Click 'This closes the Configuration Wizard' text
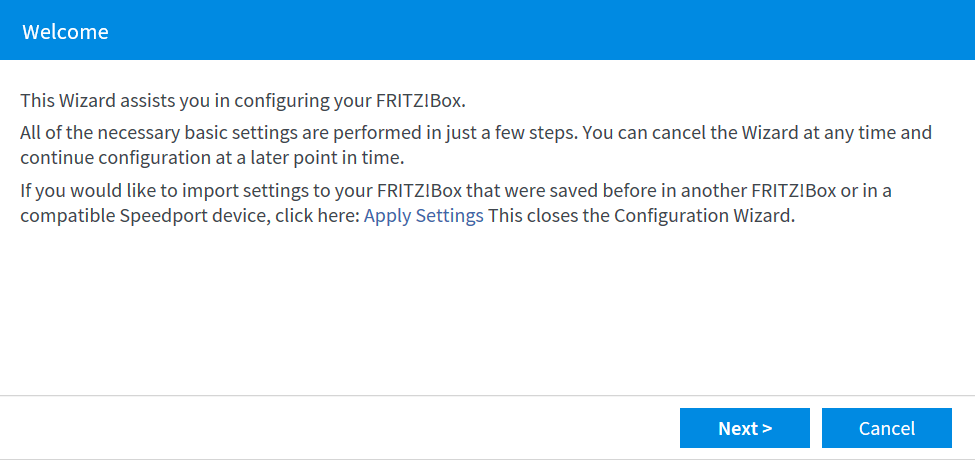Viewport: 975px width, 460px height. coord(642,216)
